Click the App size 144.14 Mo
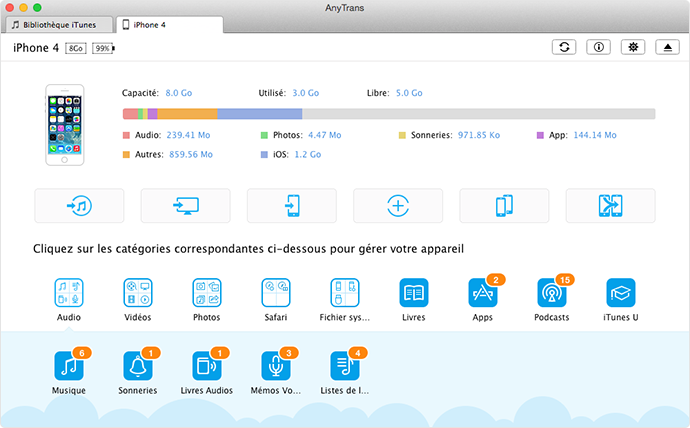Image resolution: width=690 pixels, height=428 pixels. coord(595,135)
